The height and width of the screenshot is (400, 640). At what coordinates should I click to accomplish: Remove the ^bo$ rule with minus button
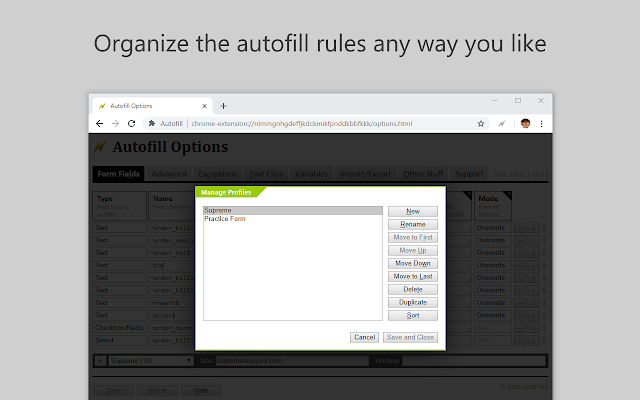[x=520, y=265]
